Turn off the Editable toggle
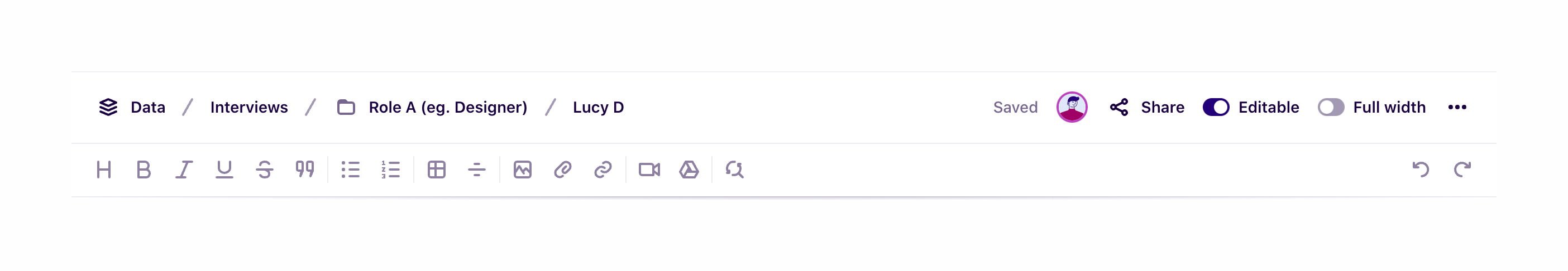This screenshot has width=1568, height=271. pyautogui.click(x=1216, y=108)
